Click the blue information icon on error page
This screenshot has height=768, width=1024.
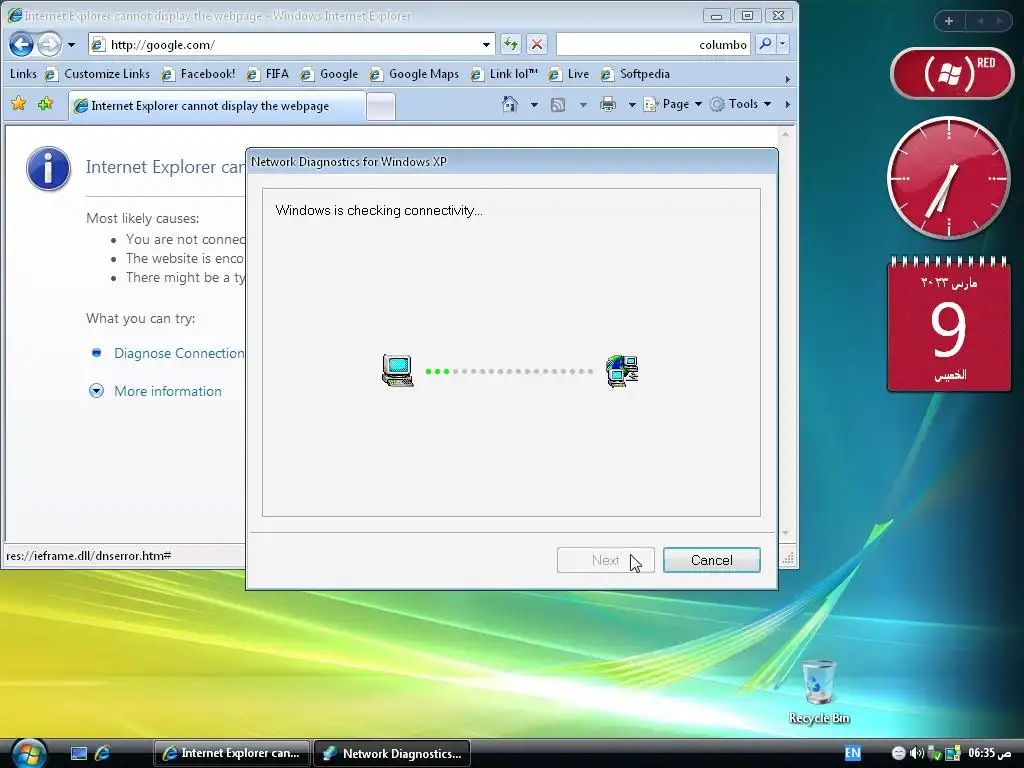48,168
